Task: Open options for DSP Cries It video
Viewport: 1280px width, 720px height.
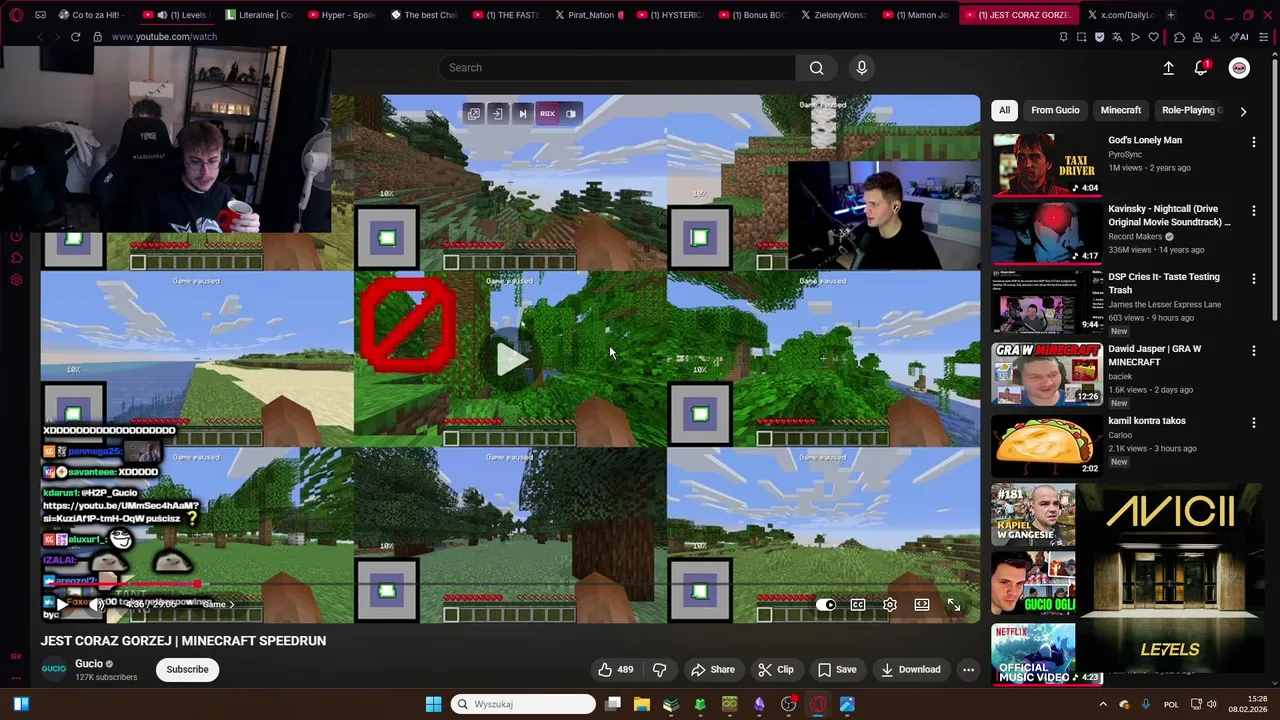Action: pos(1253,278)
